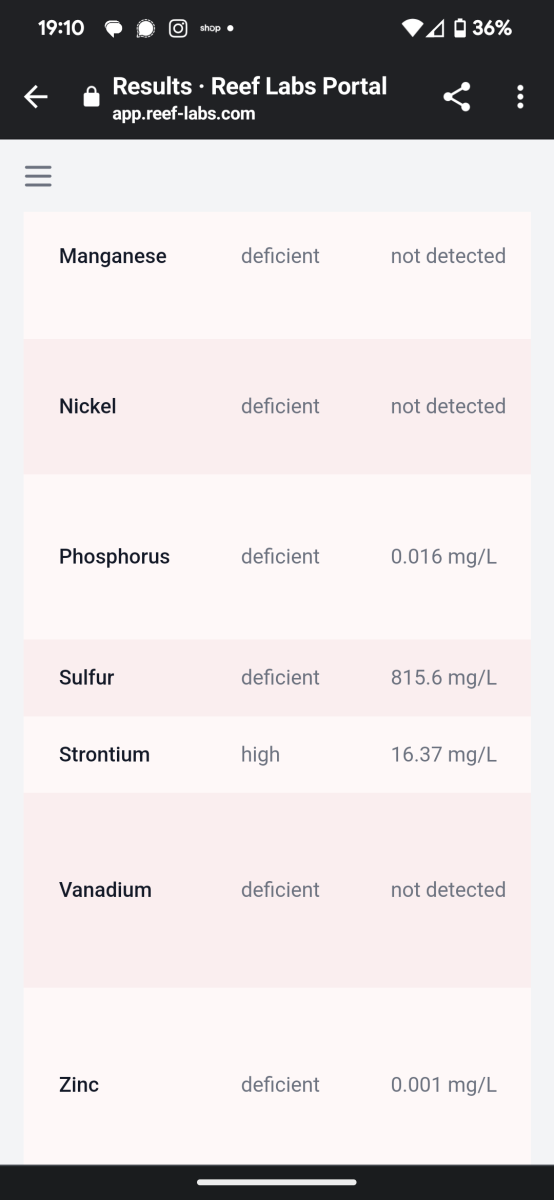Open the three-dot overflow menu

pyautogui.click(x=520, y=97)
